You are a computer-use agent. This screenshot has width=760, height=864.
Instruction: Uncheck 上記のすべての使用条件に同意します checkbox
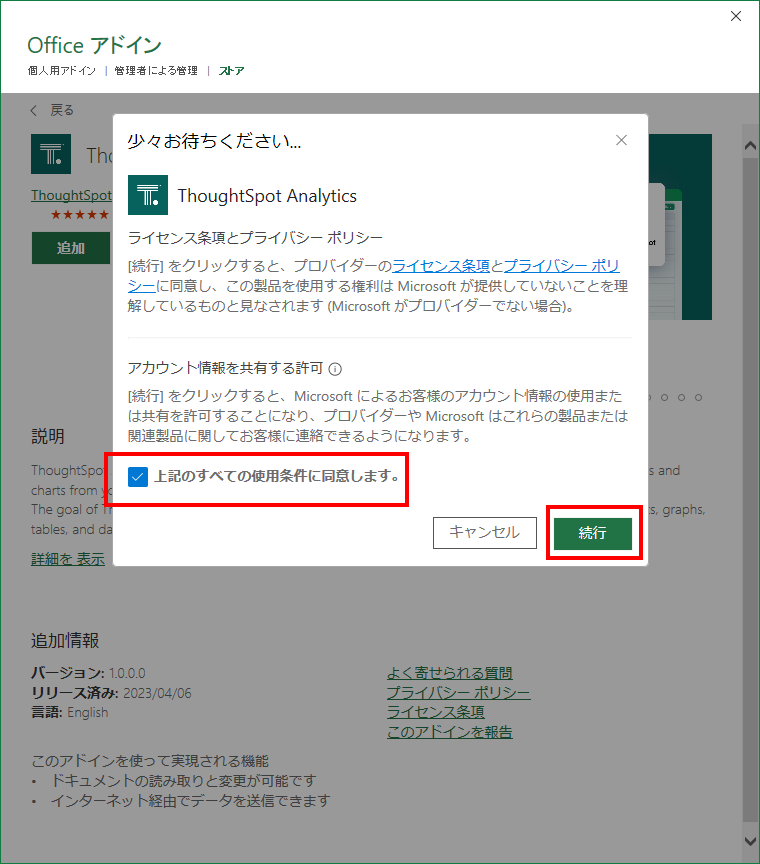coord(138,476)
